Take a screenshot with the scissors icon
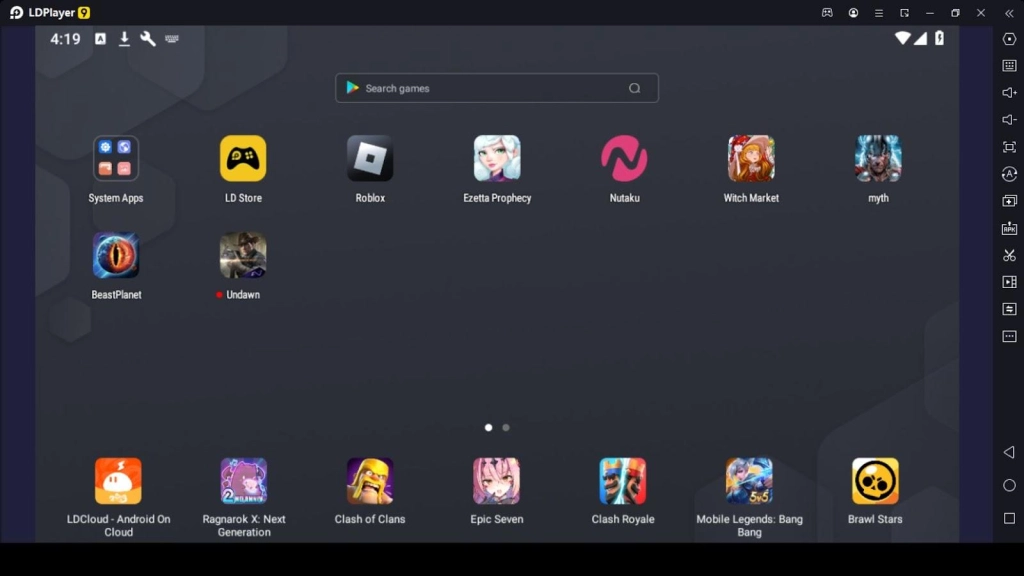1024x576 pixels. (1009, 255)
